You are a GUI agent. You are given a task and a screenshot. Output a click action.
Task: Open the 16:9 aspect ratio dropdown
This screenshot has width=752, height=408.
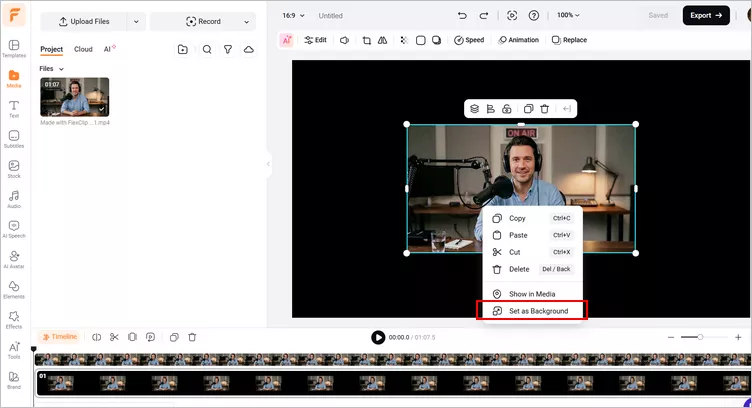click(x=293, y=15)
